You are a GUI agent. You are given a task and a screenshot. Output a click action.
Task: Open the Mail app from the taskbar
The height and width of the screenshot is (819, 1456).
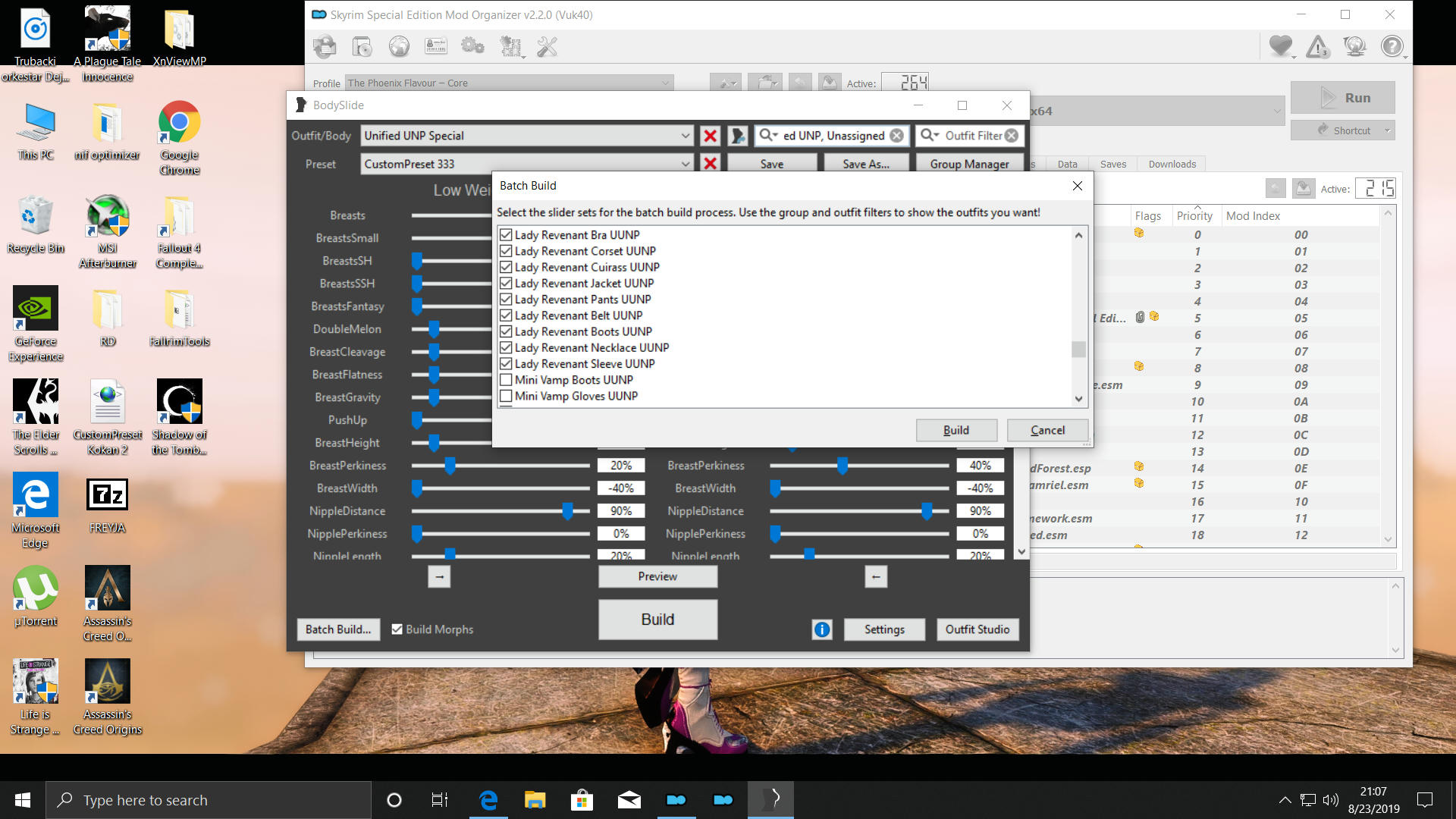click(x=629, y=800)
